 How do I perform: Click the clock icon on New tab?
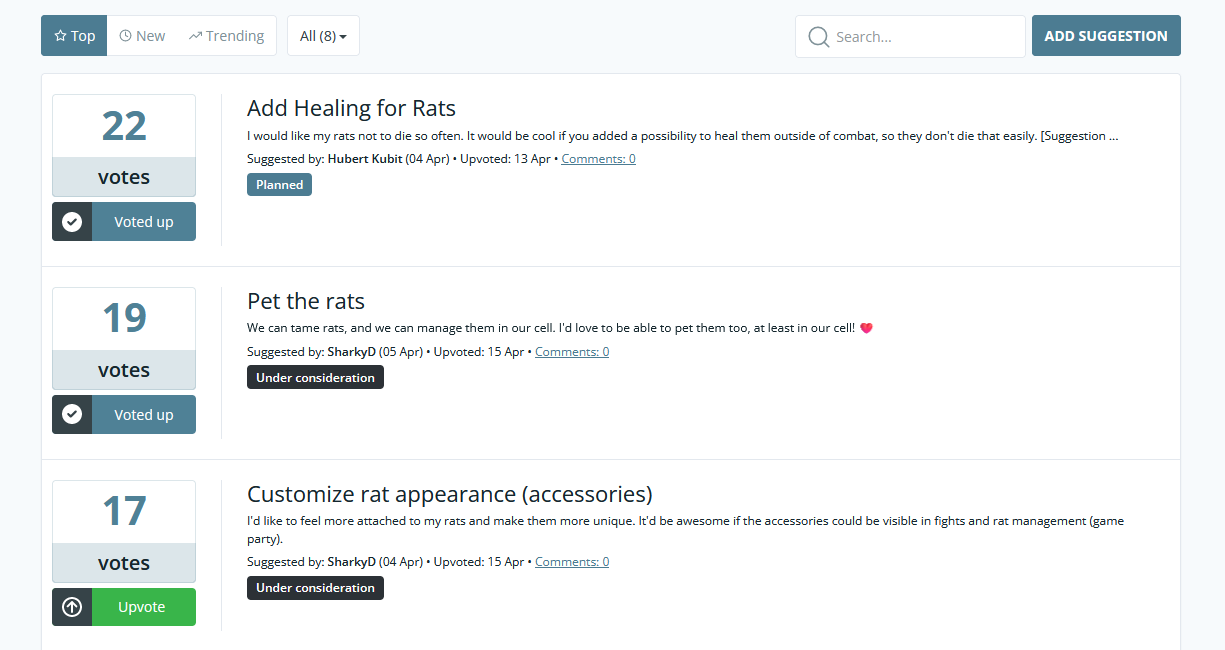tap(125, 36)
